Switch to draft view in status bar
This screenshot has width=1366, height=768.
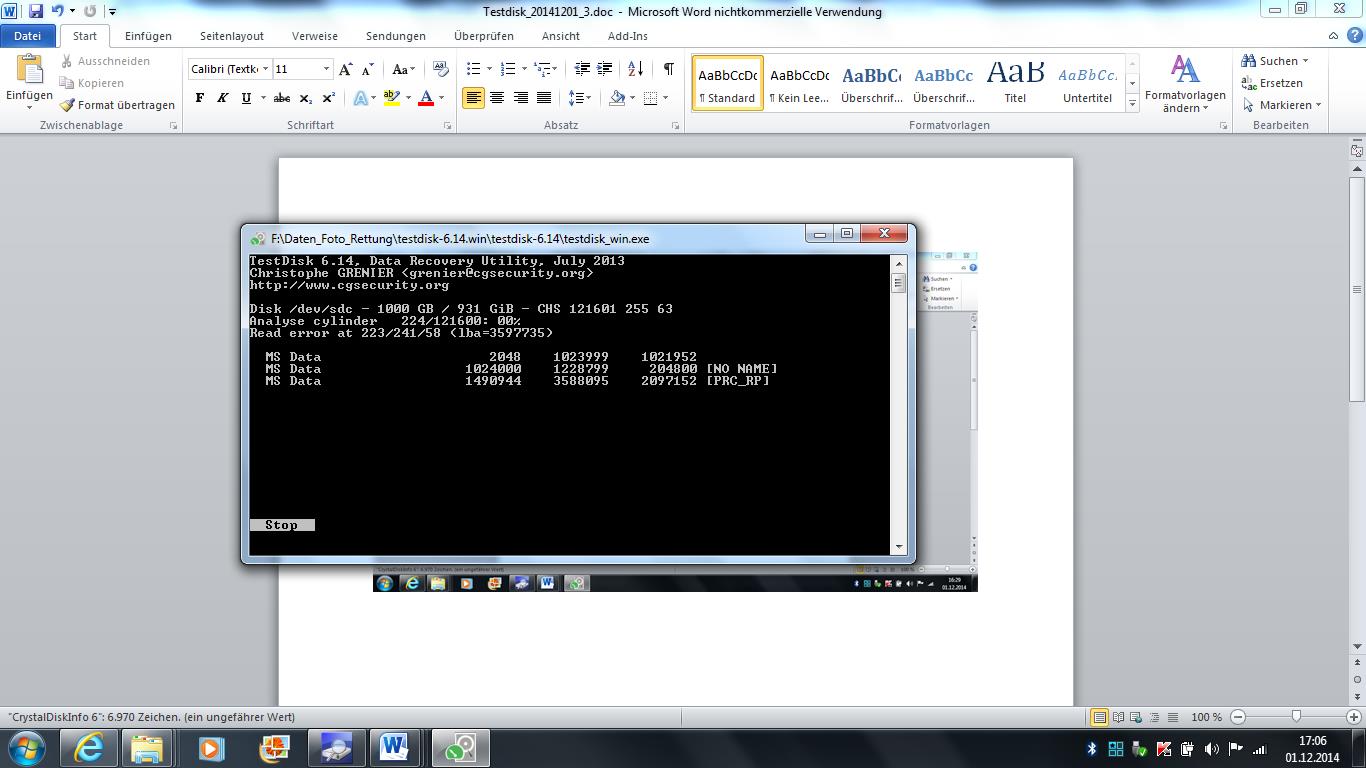click(1173, 717)
